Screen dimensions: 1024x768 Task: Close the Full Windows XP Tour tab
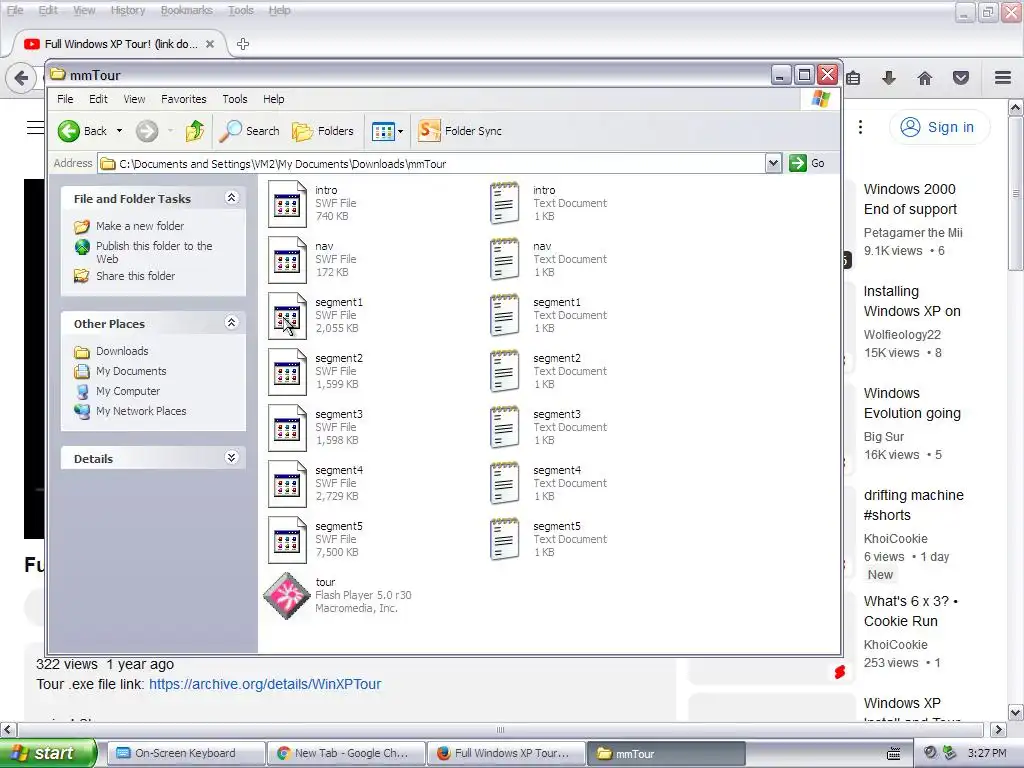210,44
